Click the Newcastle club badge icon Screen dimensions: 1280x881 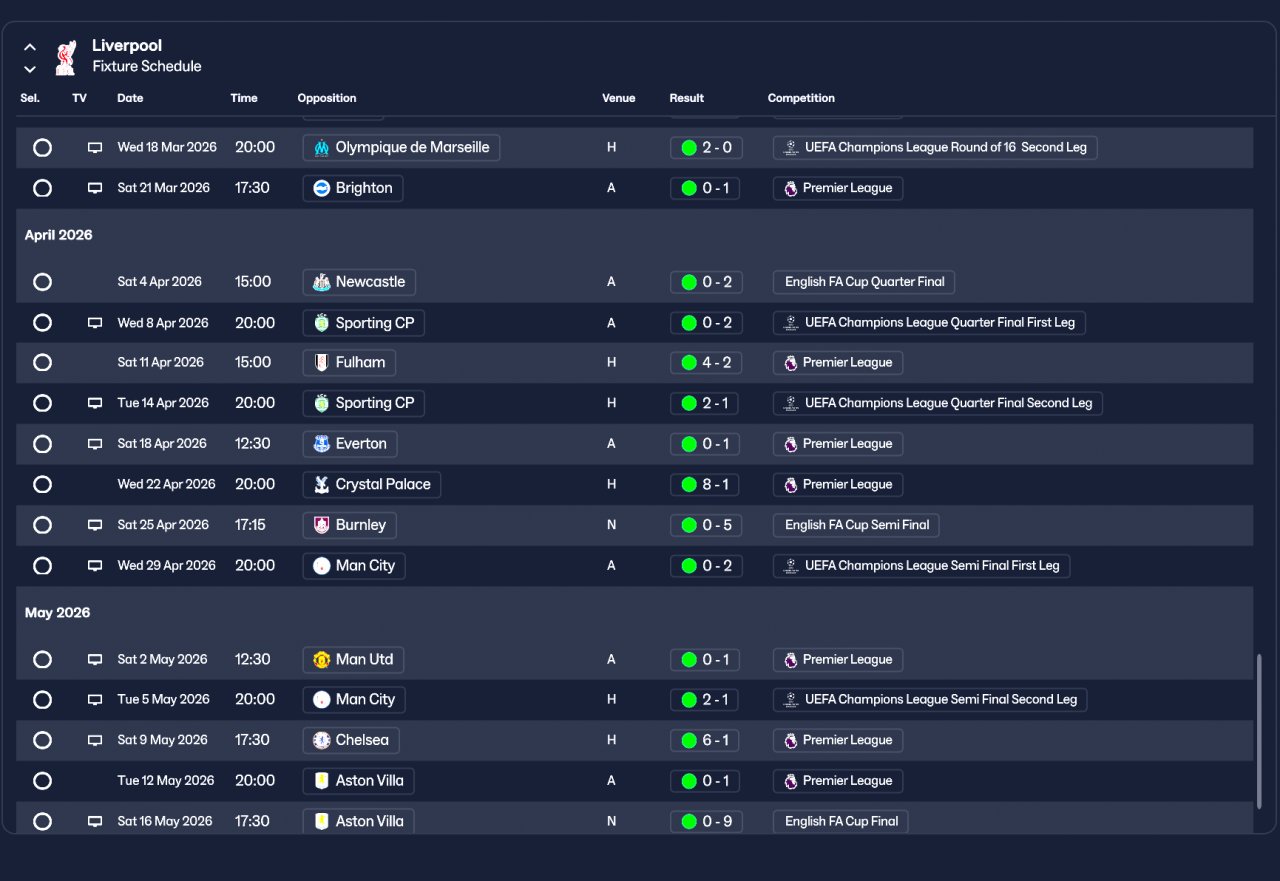321,282
